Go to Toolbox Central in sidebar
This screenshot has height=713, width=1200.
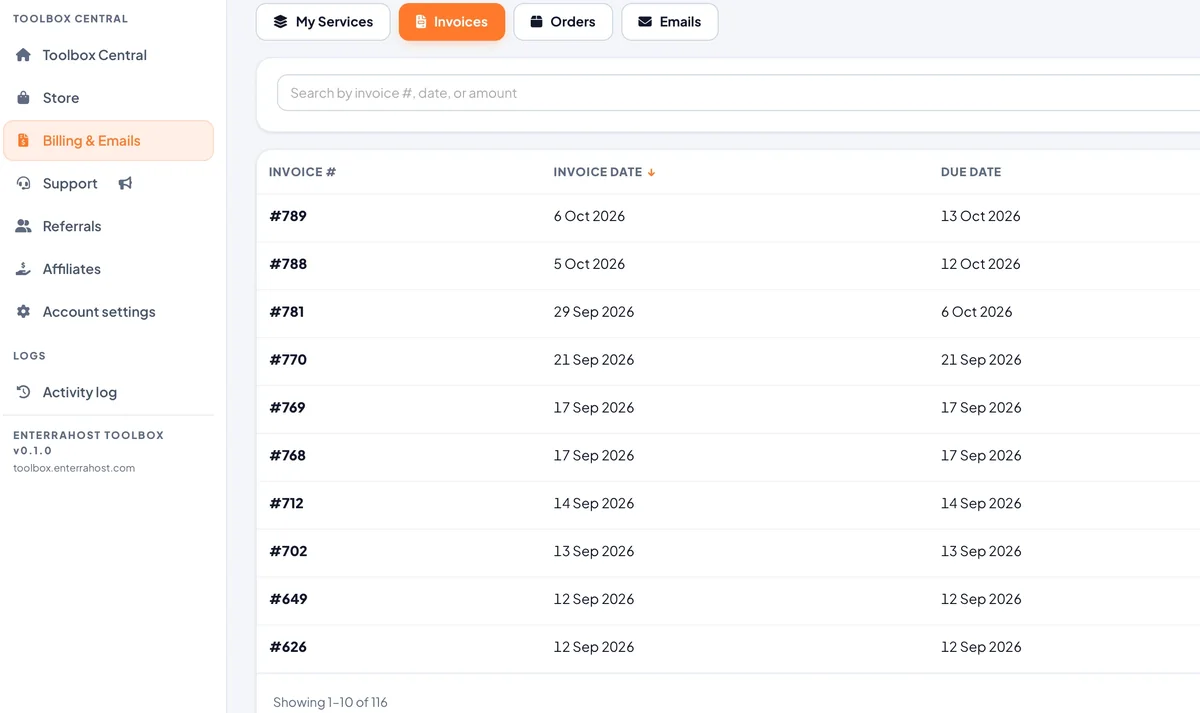108,55
